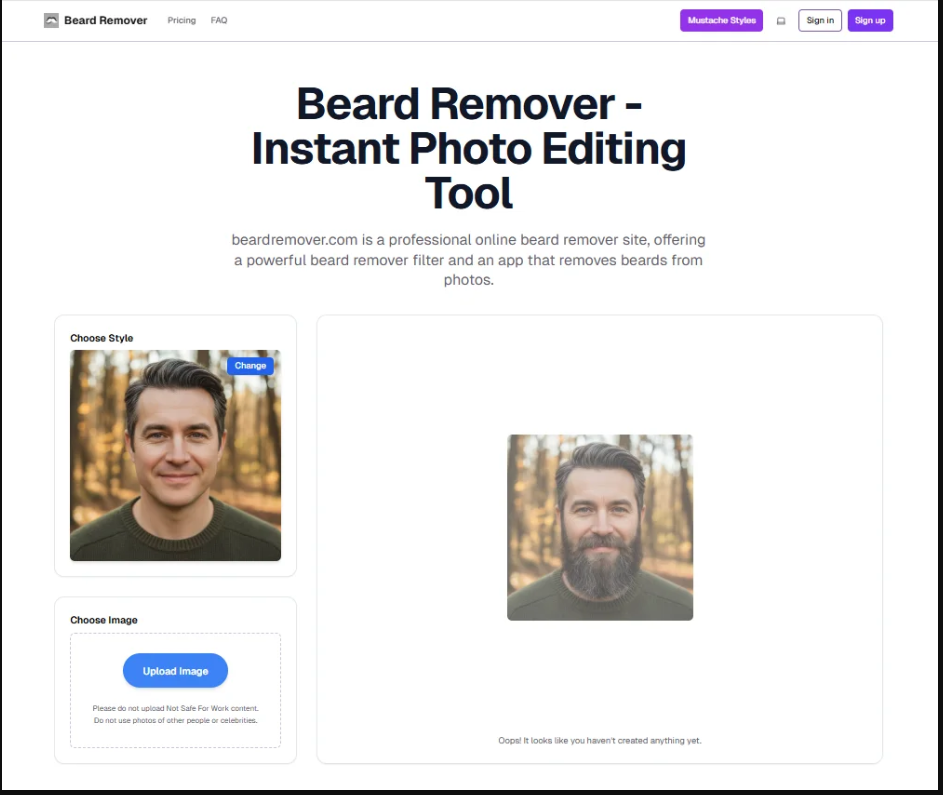Click the Not Safe For Work warning text

(175, 708)
